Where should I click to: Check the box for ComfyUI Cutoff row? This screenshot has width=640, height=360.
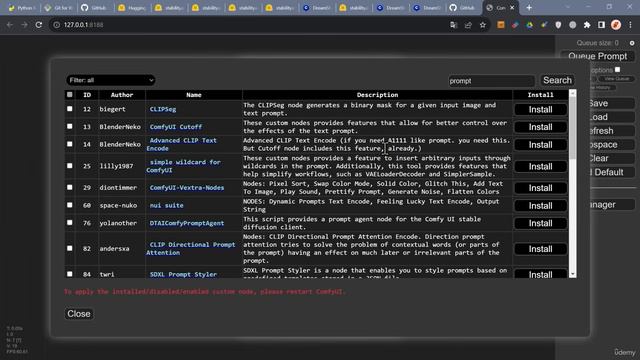point(70,127)
